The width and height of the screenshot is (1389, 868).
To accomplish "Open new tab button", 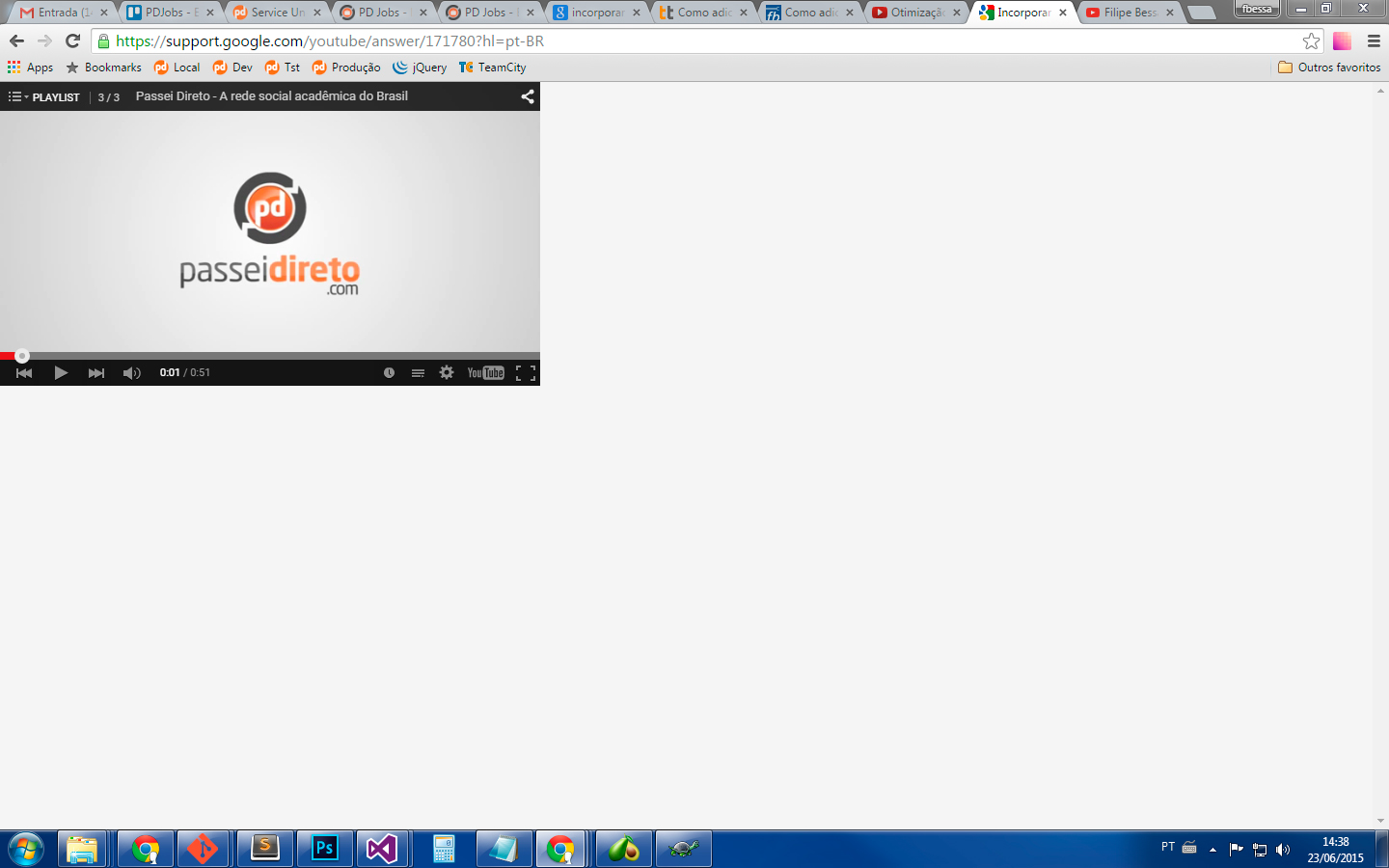I will (x=1201, y=13).
